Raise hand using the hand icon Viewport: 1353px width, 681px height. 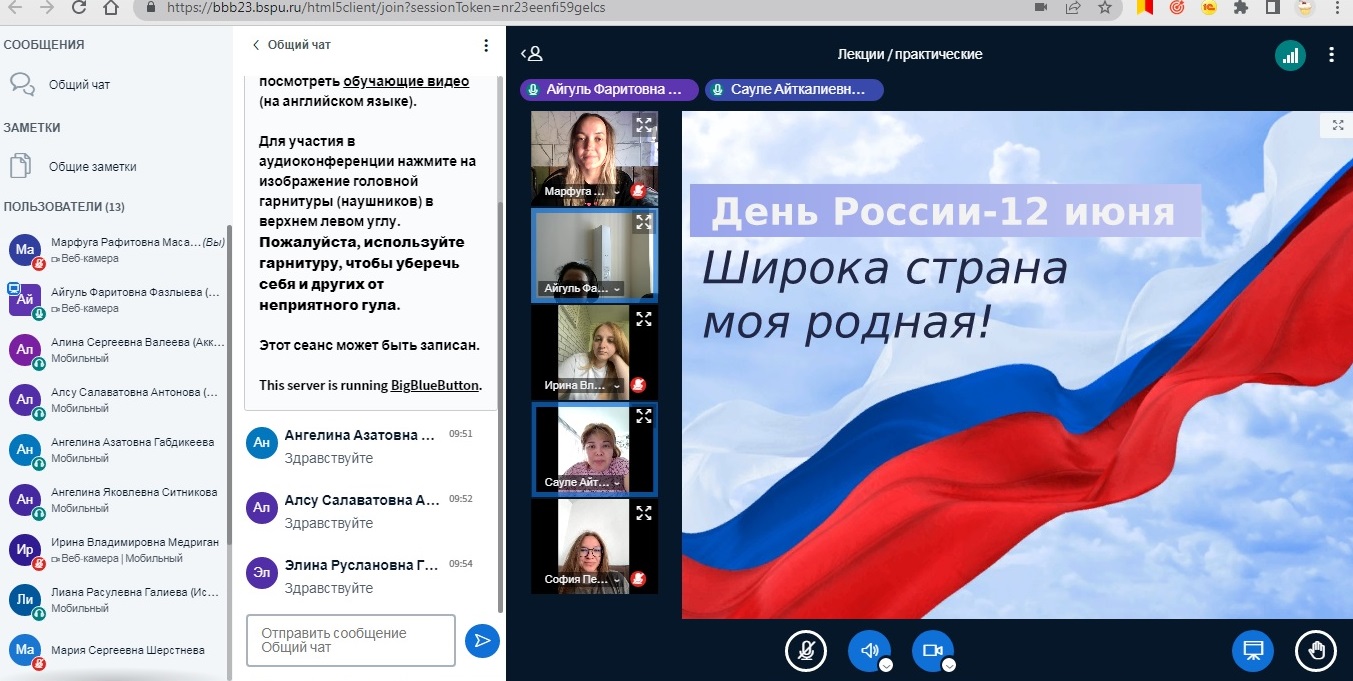pos(1315,650)
